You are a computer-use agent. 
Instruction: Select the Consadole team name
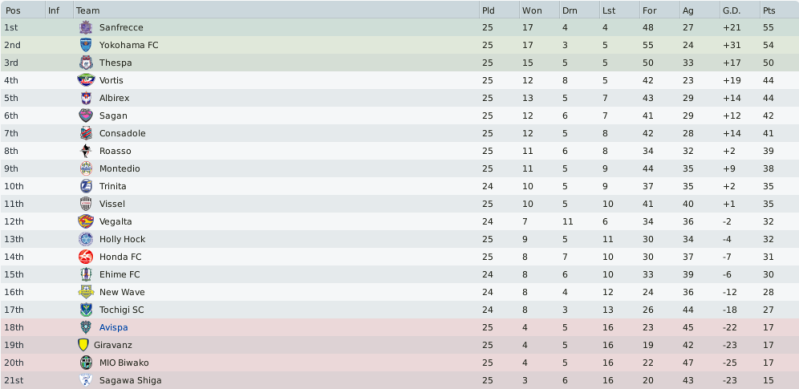[122, 133]
